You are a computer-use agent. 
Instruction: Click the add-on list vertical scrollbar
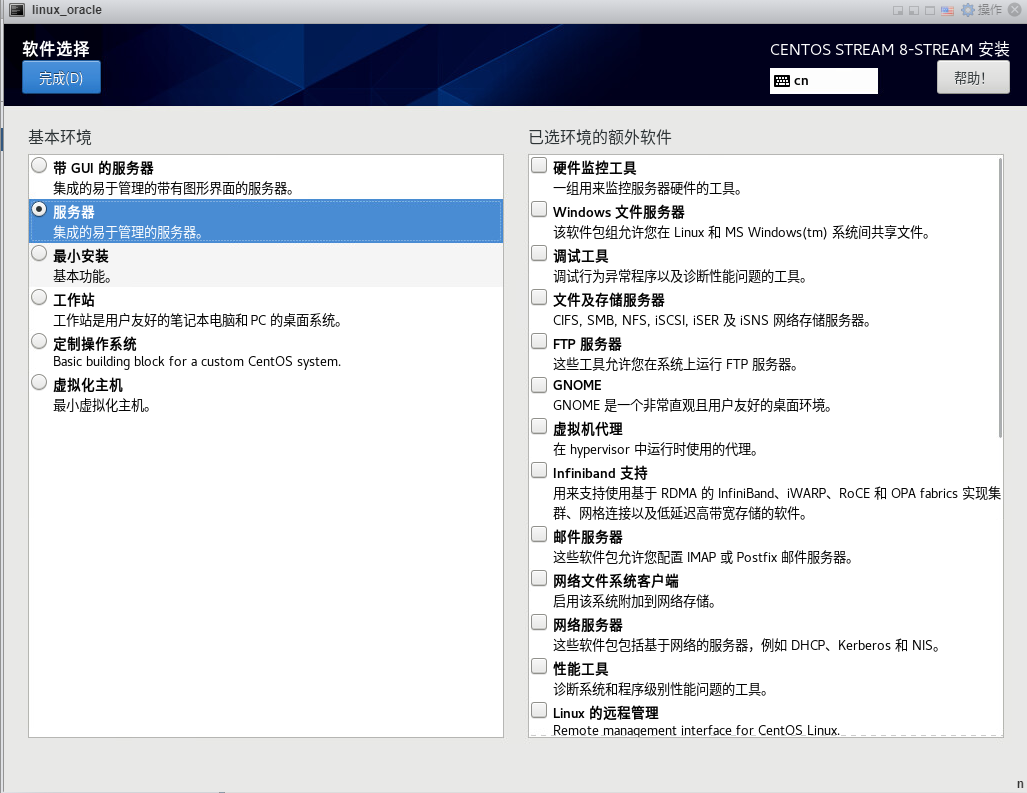(x=1000, y=298)
